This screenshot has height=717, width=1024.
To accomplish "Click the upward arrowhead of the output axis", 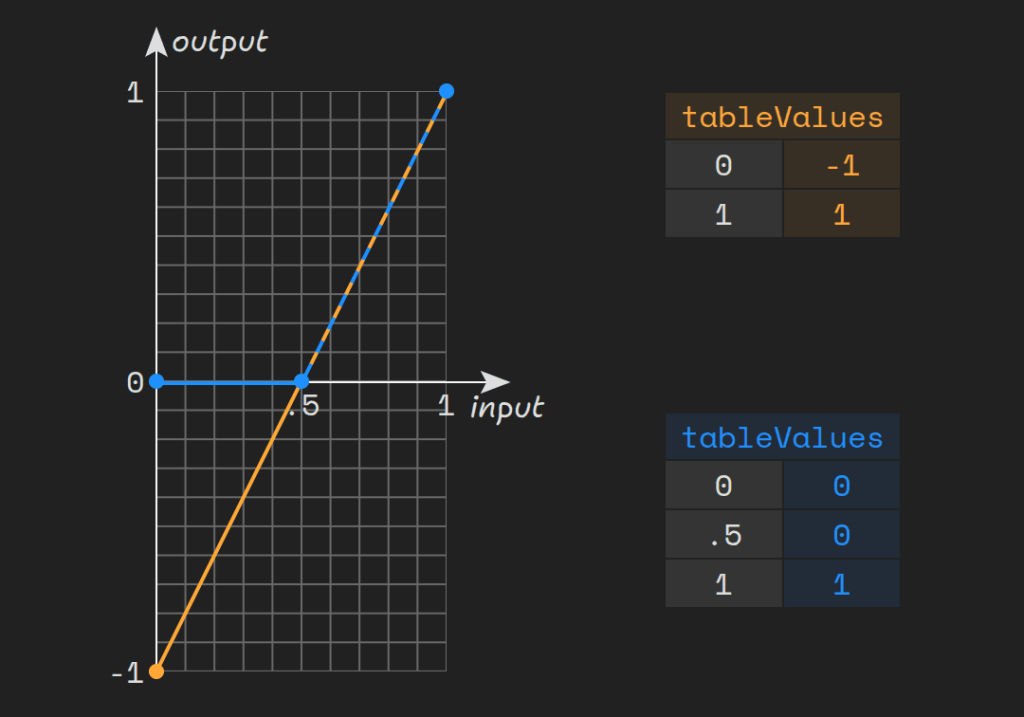I will (156, 40).
